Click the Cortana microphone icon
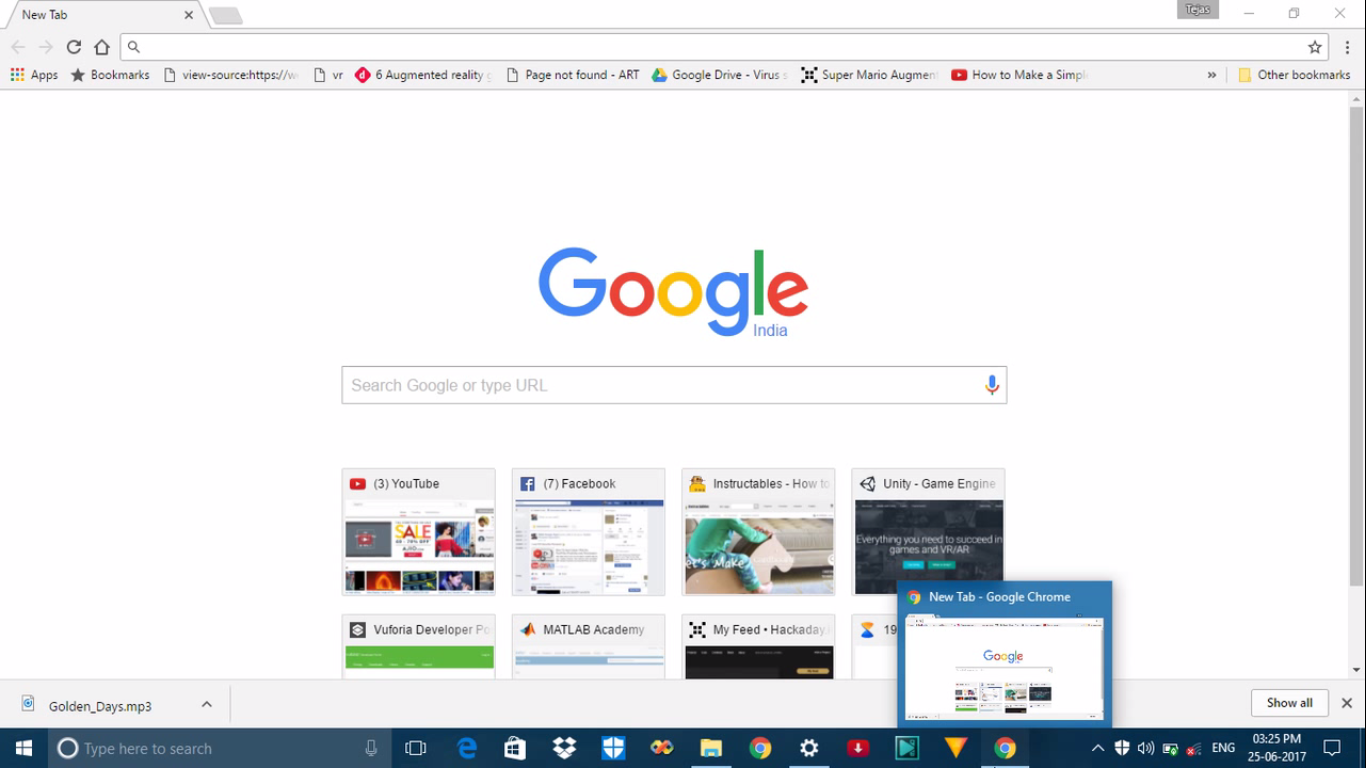The height and width of the screenshot is (768, 1366). click(x=371, y=748)
